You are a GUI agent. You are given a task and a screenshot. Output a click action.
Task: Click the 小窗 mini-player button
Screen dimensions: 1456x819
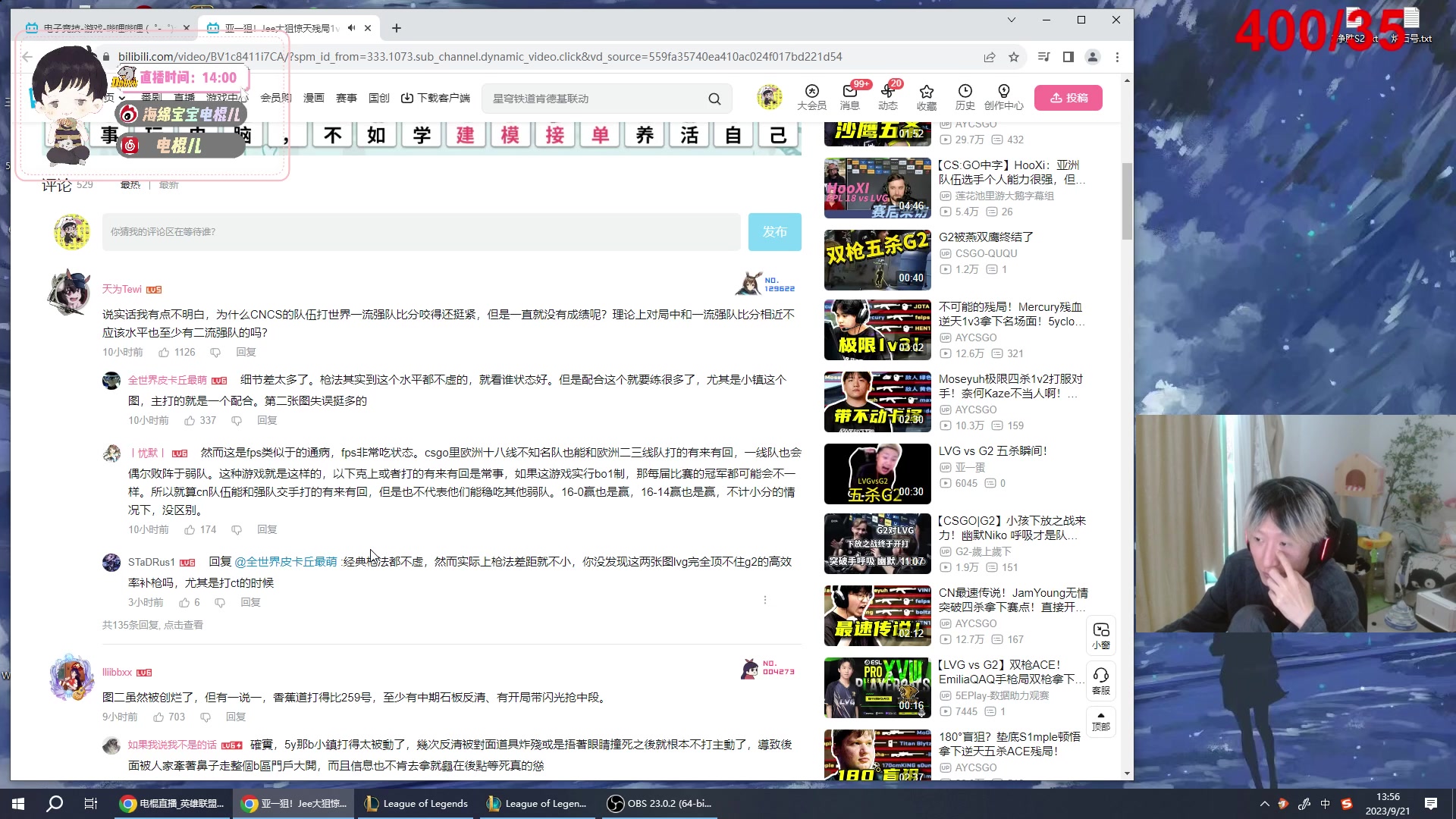(x=1101, y=635)
